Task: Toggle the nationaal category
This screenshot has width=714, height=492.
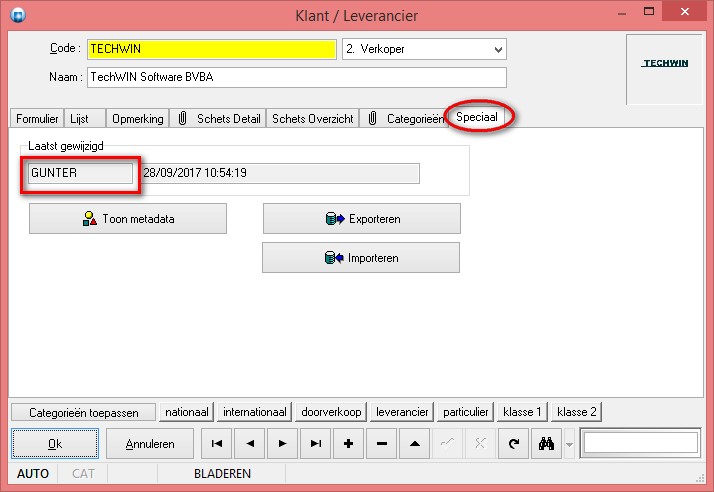Action: click(x=187, y=412)
